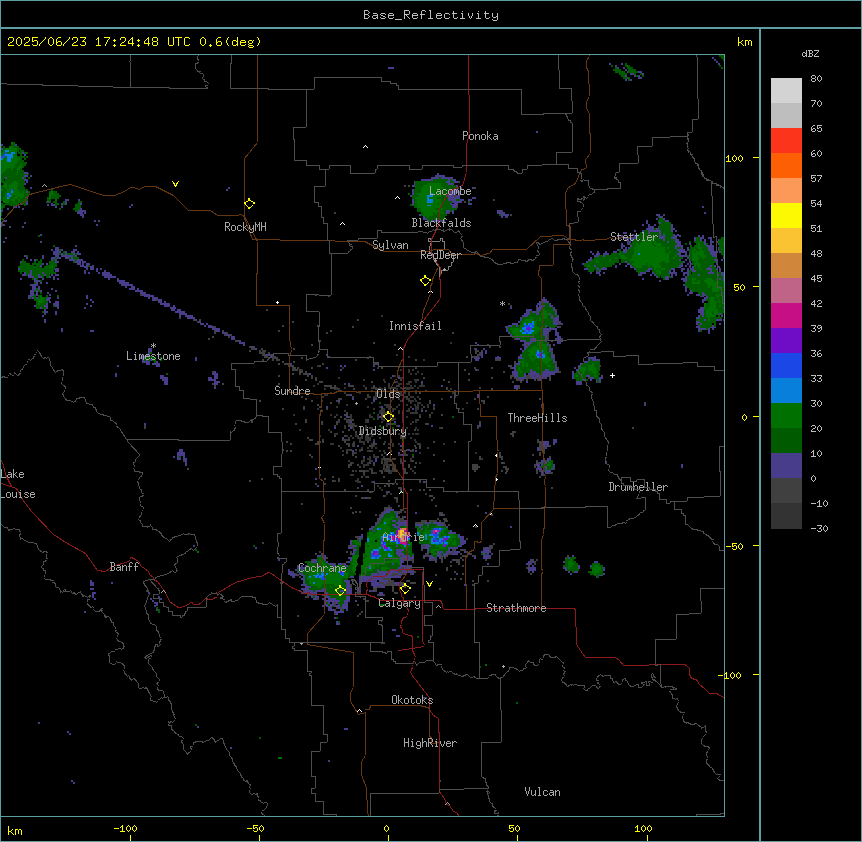
Task: Select the Didsbury label
Action: 383,431
